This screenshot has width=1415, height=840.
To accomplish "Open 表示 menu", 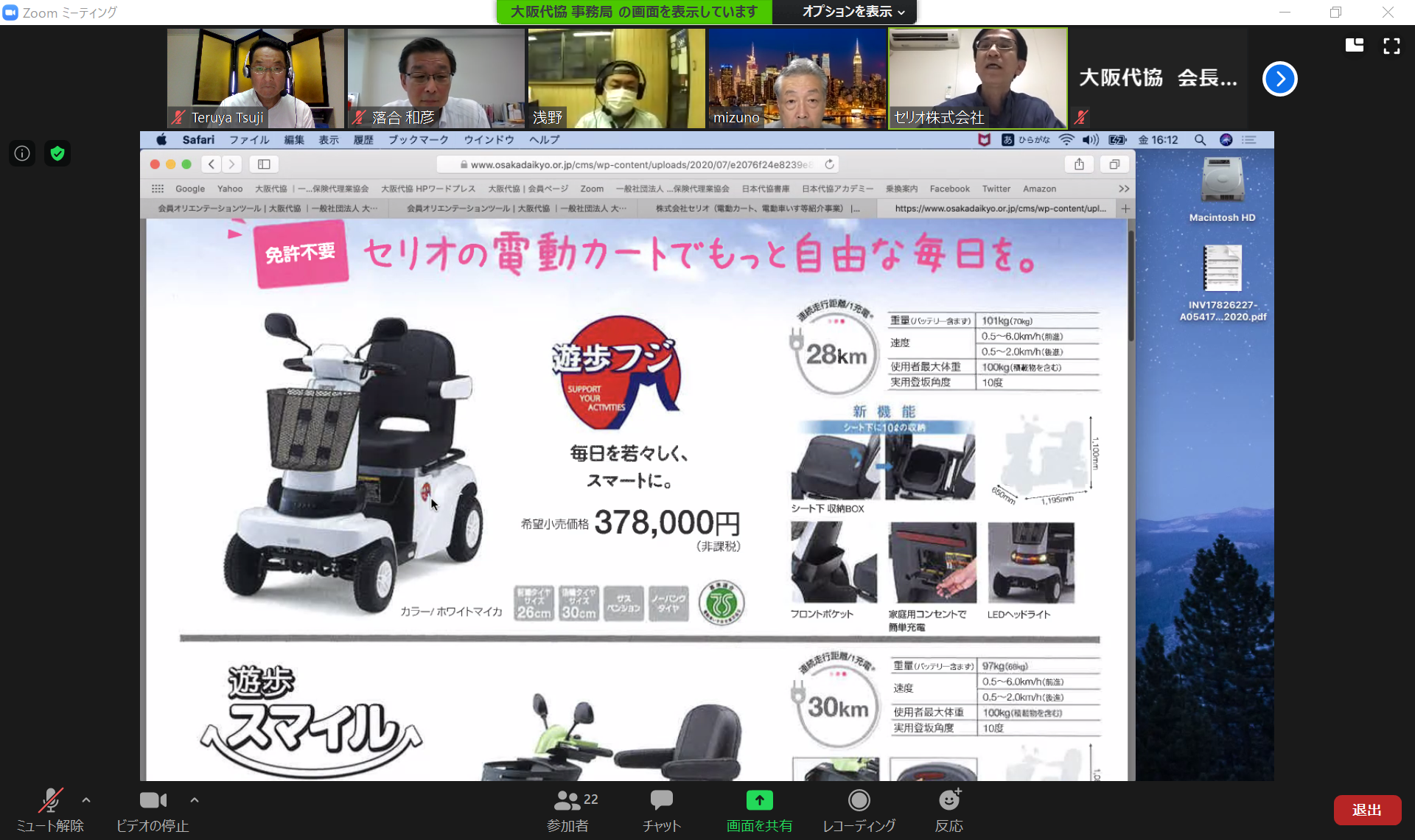I will (x=329, y=140).
